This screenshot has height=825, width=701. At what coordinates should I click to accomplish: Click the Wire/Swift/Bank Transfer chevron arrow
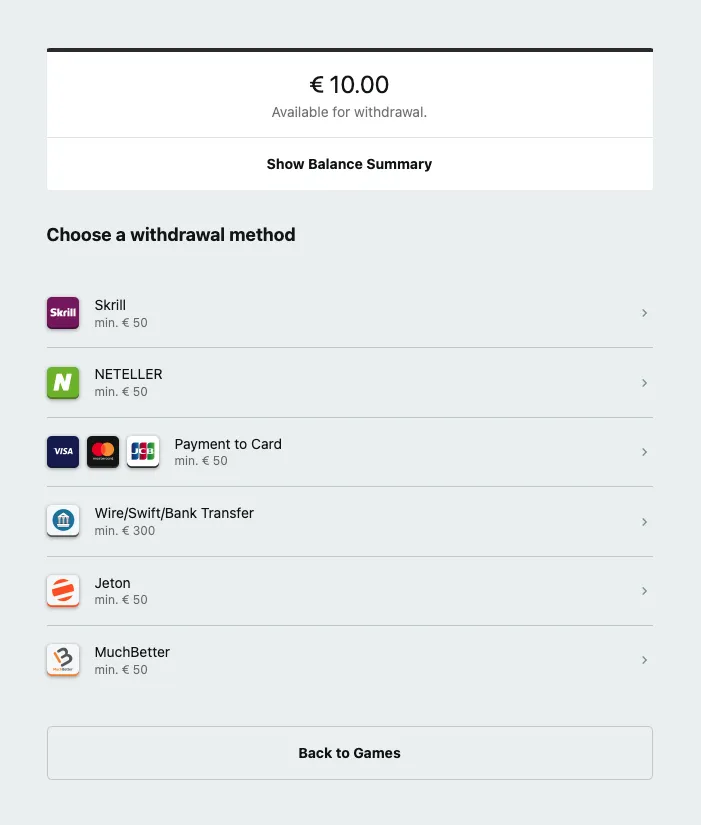[x=644, y=522]
